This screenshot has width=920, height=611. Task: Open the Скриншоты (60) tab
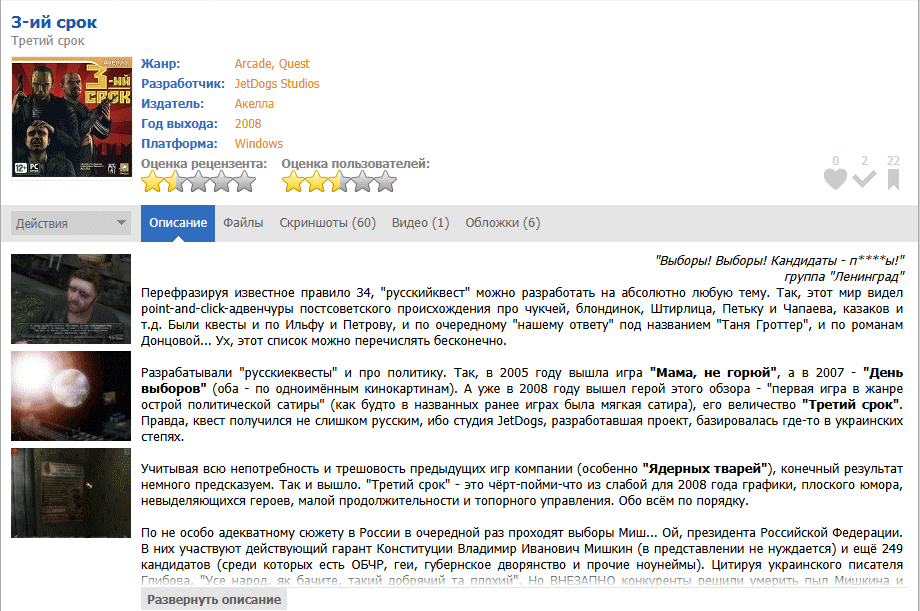coord(327,223)
